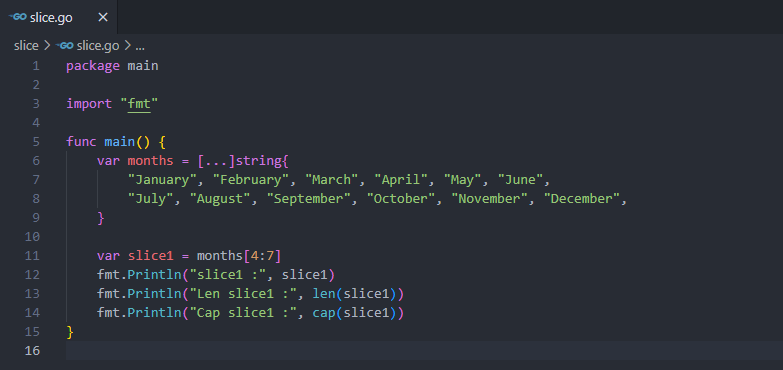This screenshot has height=370, width=783.
Task: Click the '[4:7]' slice range
Action: coord(262,256)
